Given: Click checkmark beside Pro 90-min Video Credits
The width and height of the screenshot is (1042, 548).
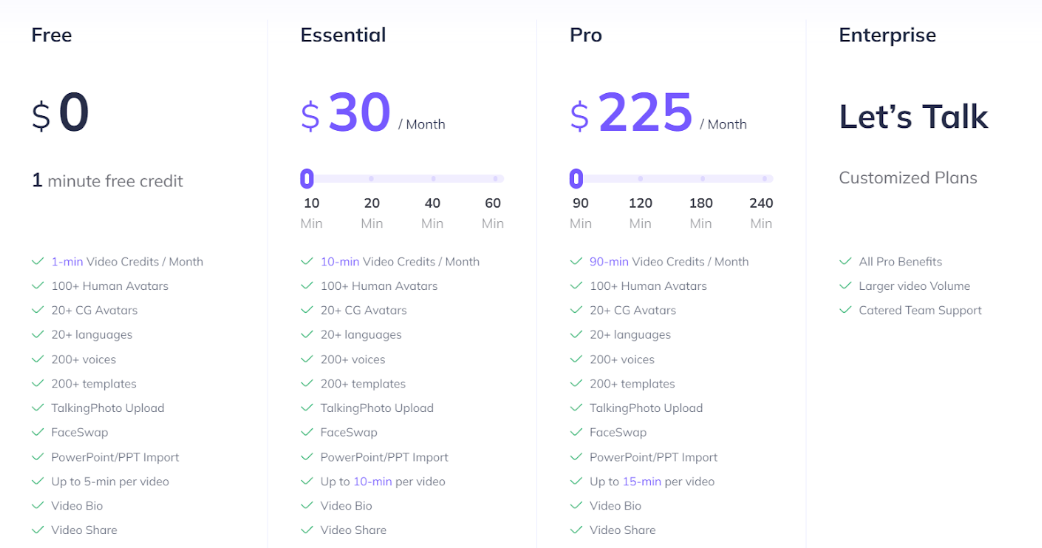Looking at the screenshot, I should click(576, 262).
